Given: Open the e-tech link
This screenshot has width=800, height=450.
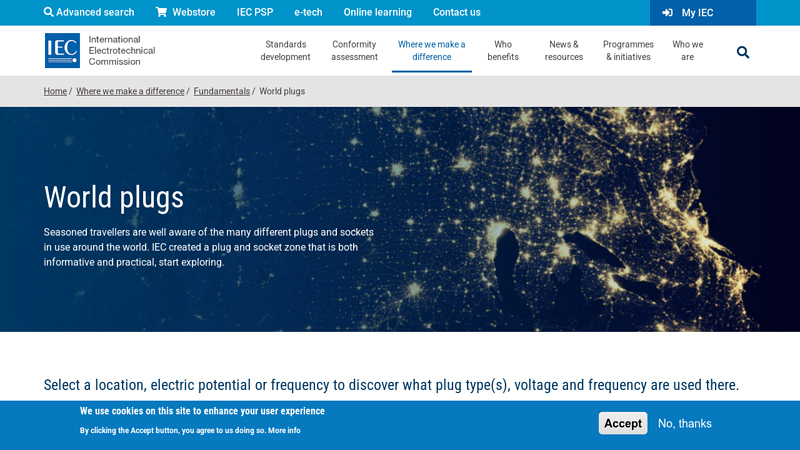Looking at the screenshot, I should click(x=308, y=12).
